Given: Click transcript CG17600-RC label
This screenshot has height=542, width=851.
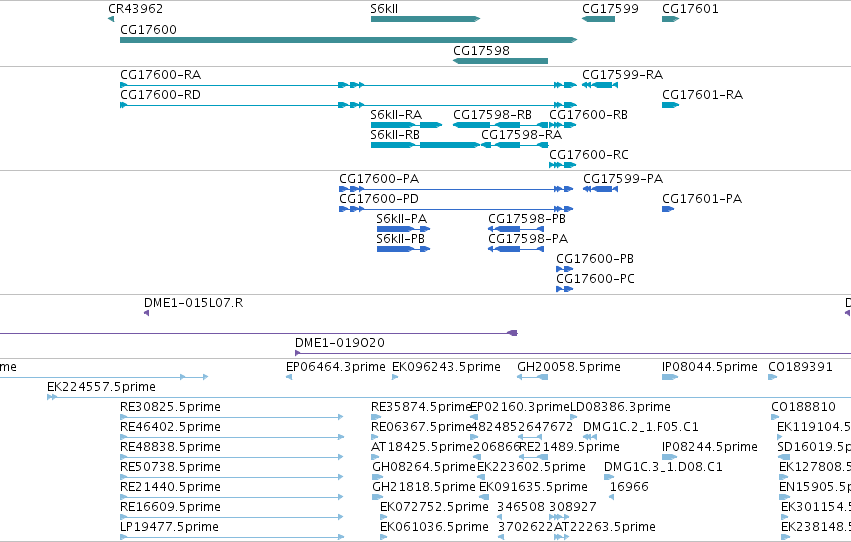Looking at the screenshot, I should [x=589, y=155].
